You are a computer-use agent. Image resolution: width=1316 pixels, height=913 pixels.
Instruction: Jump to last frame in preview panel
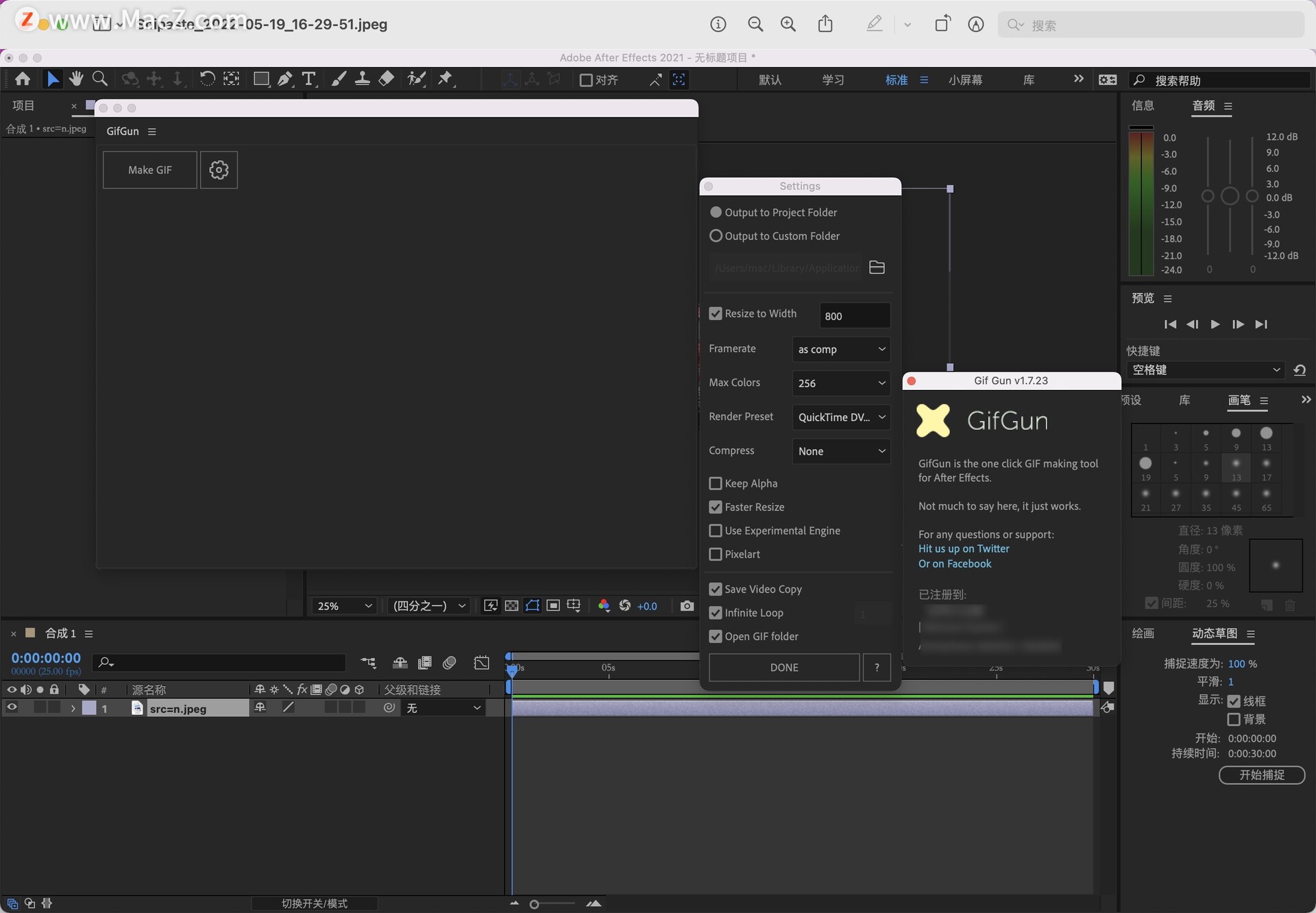1261,324
